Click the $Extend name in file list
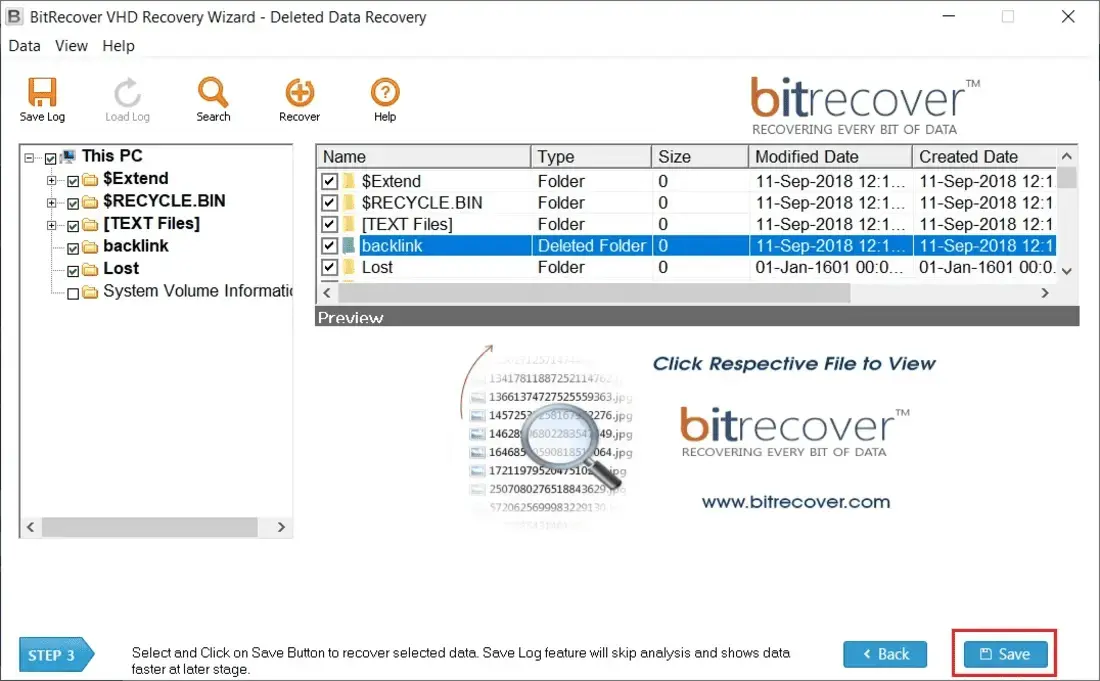The image size is (1100, 681). [391, 181]
